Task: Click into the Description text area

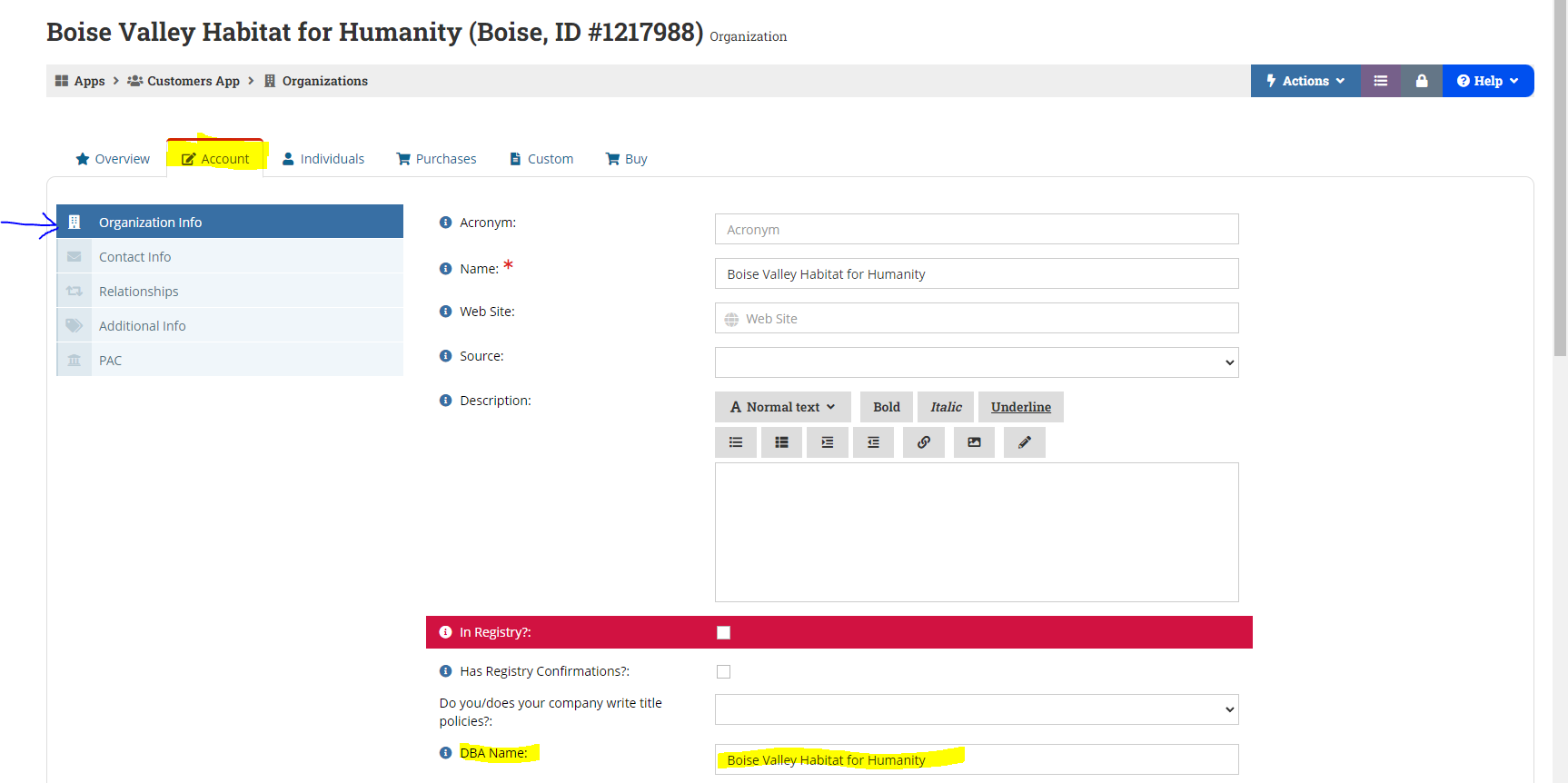Action: pos(977,532)
